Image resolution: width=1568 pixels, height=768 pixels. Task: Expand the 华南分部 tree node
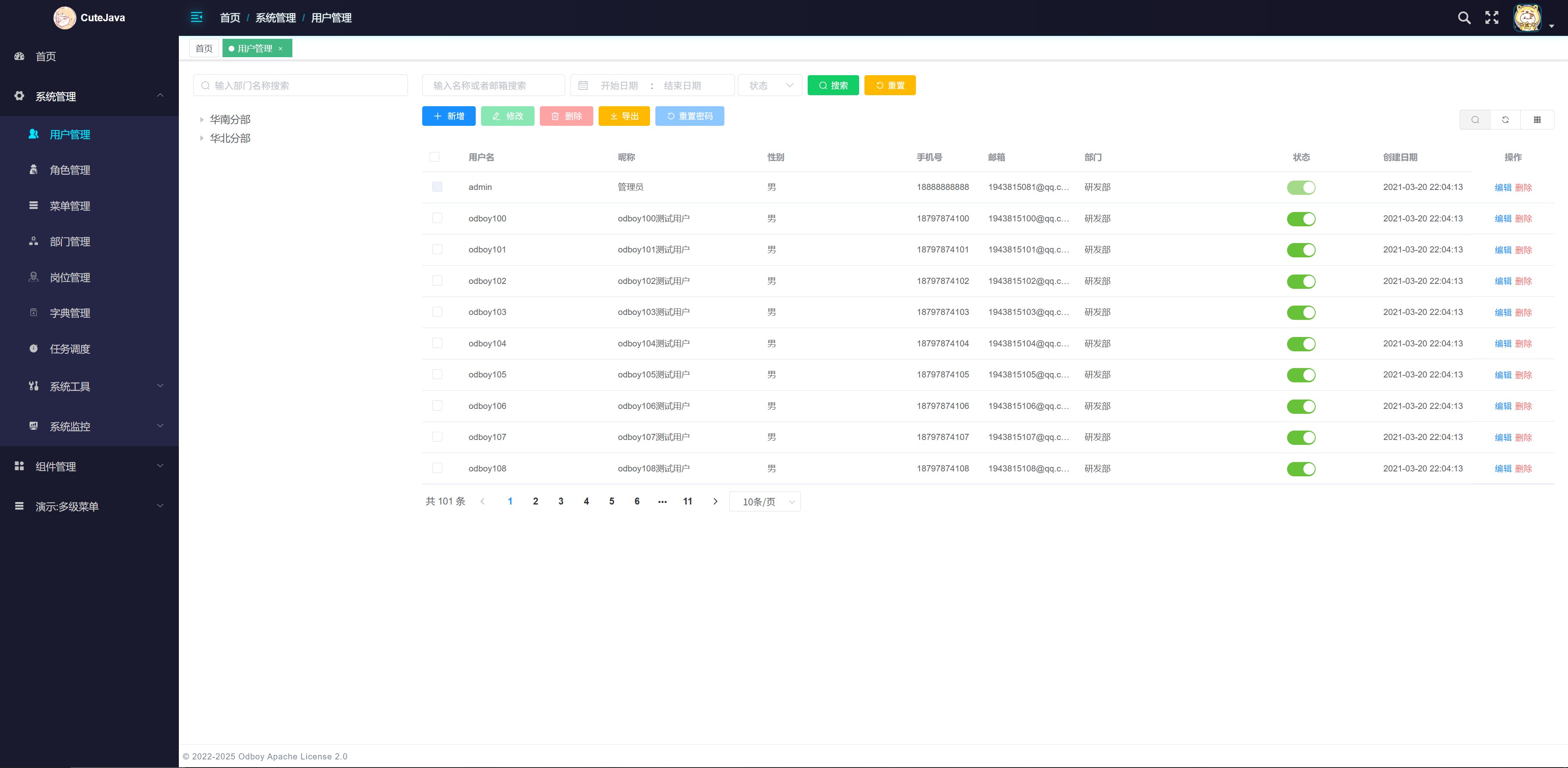(201, 119)
